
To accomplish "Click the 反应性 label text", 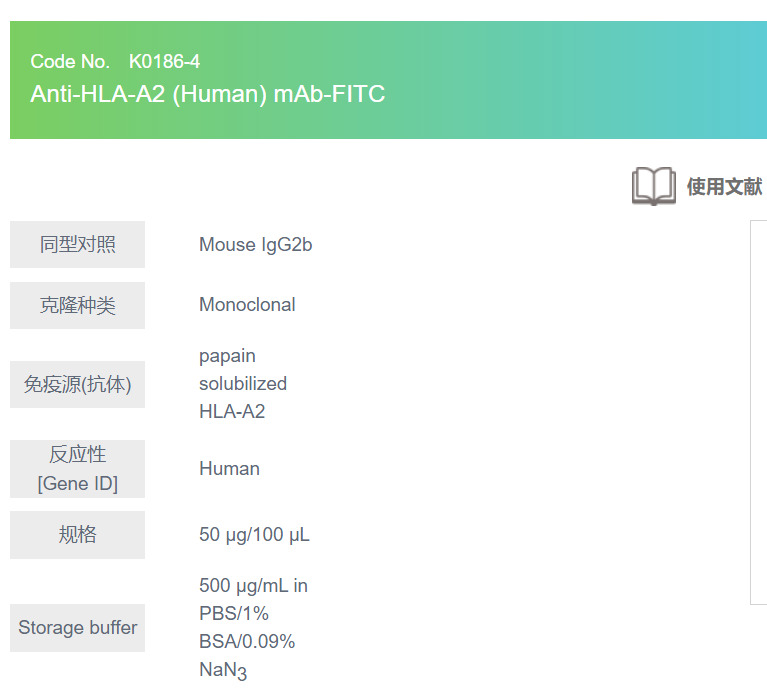I will tap(77, 455).
